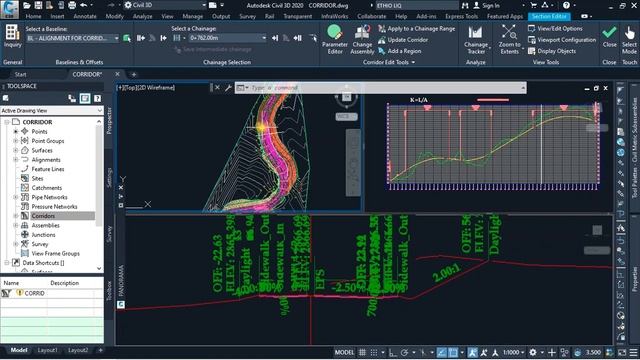Click Zoom to Extents
Image resolution: width=640 pixels, height=360 pixels.
pos(509,39)
